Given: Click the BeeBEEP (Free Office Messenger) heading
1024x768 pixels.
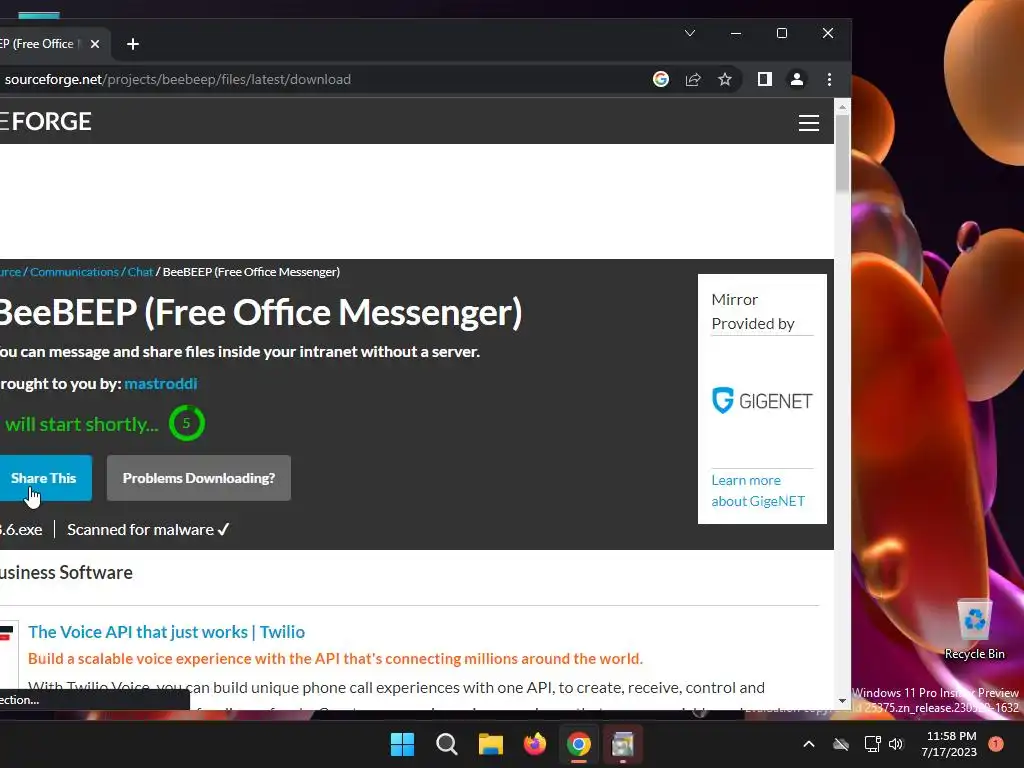Looking at the screenshot, I should tap(261, 313).
